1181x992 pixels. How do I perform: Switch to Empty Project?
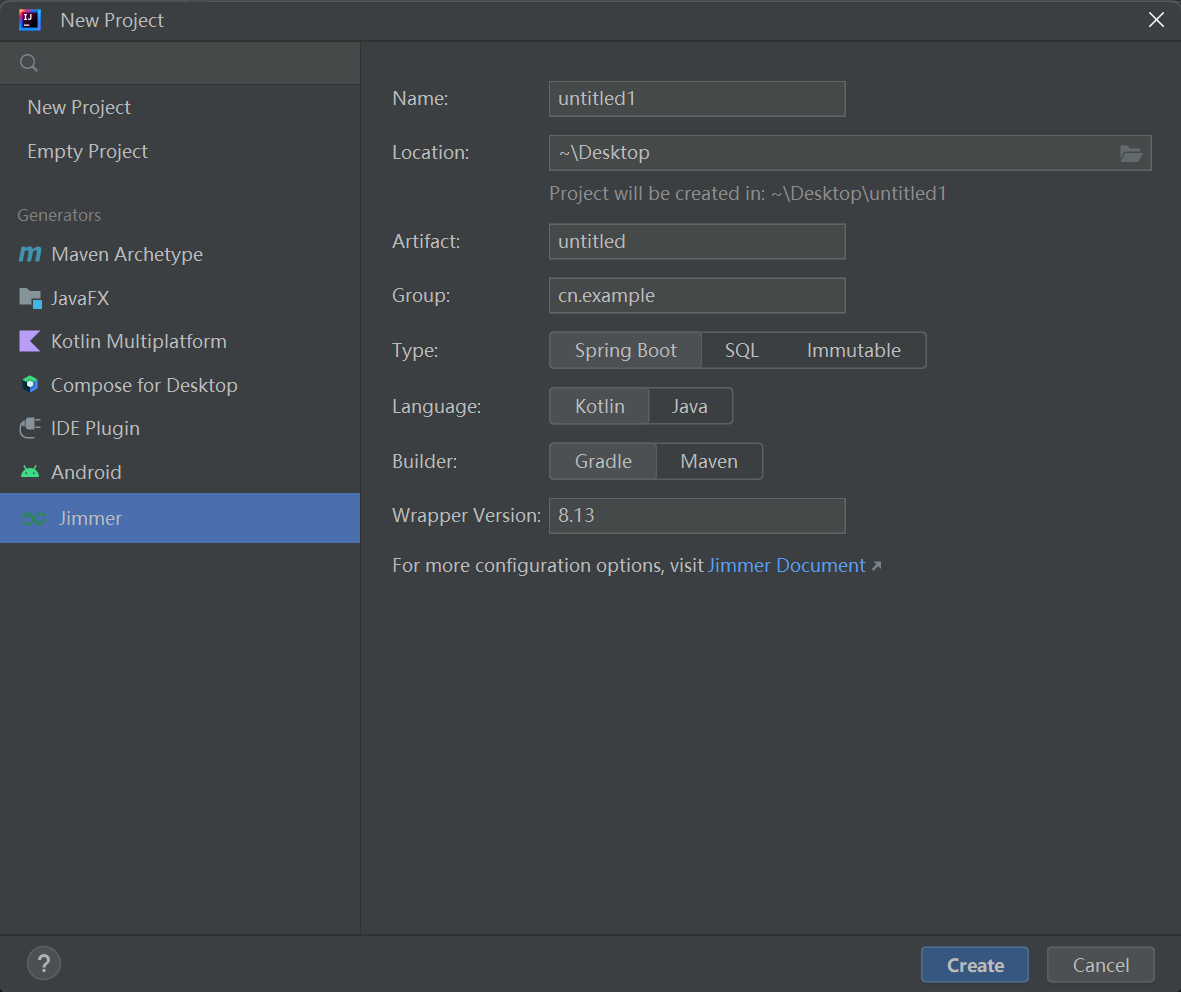click(x=86, y=151)
